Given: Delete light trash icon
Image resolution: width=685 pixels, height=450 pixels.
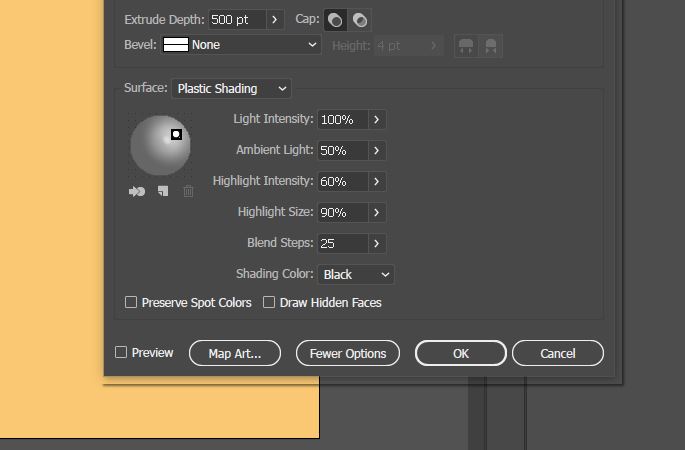Looking at the screenshot, I should [188, 191].
